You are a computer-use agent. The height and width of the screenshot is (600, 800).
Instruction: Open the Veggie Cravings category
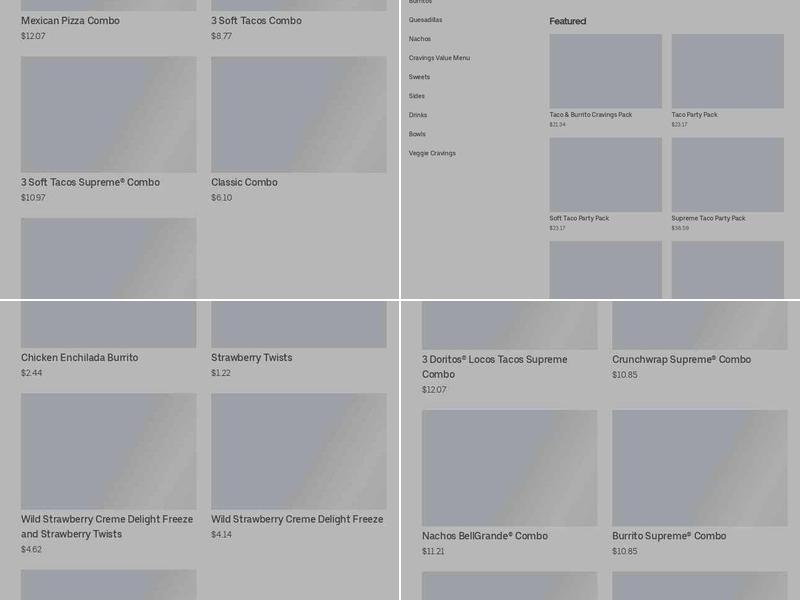coord(432,153)
